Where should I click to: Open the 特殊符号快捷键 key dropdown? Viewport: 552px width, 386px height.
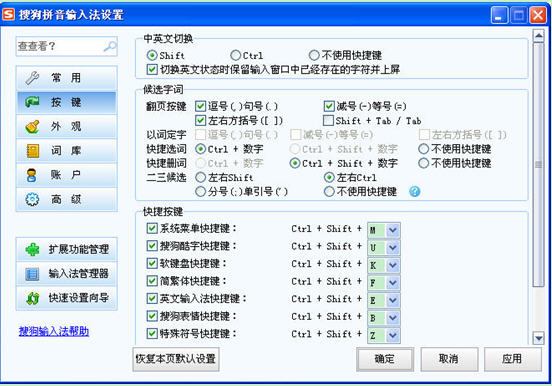(x=393, y=335)
